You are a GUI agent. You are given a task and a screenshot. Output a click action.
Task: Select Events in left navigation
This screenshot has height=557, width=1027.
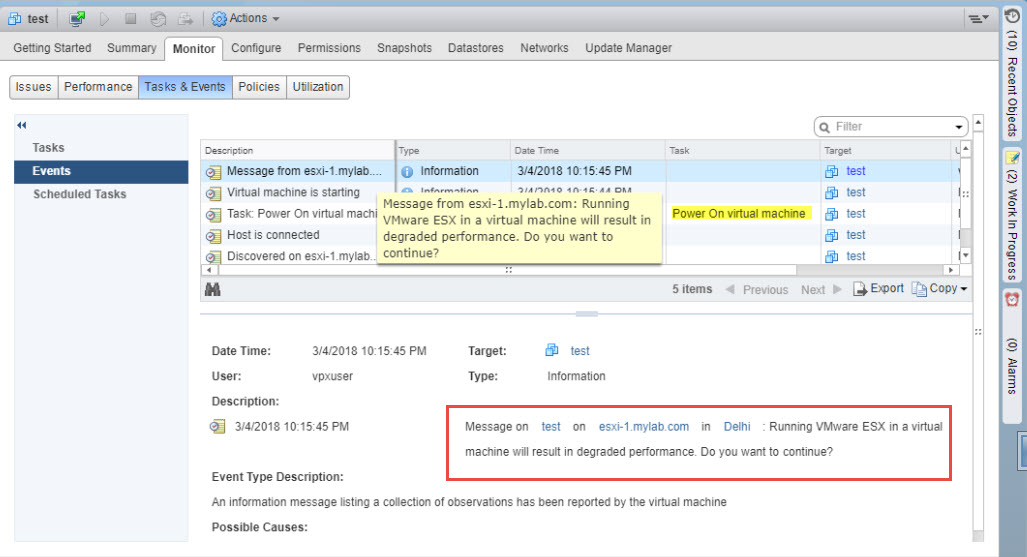101,171
